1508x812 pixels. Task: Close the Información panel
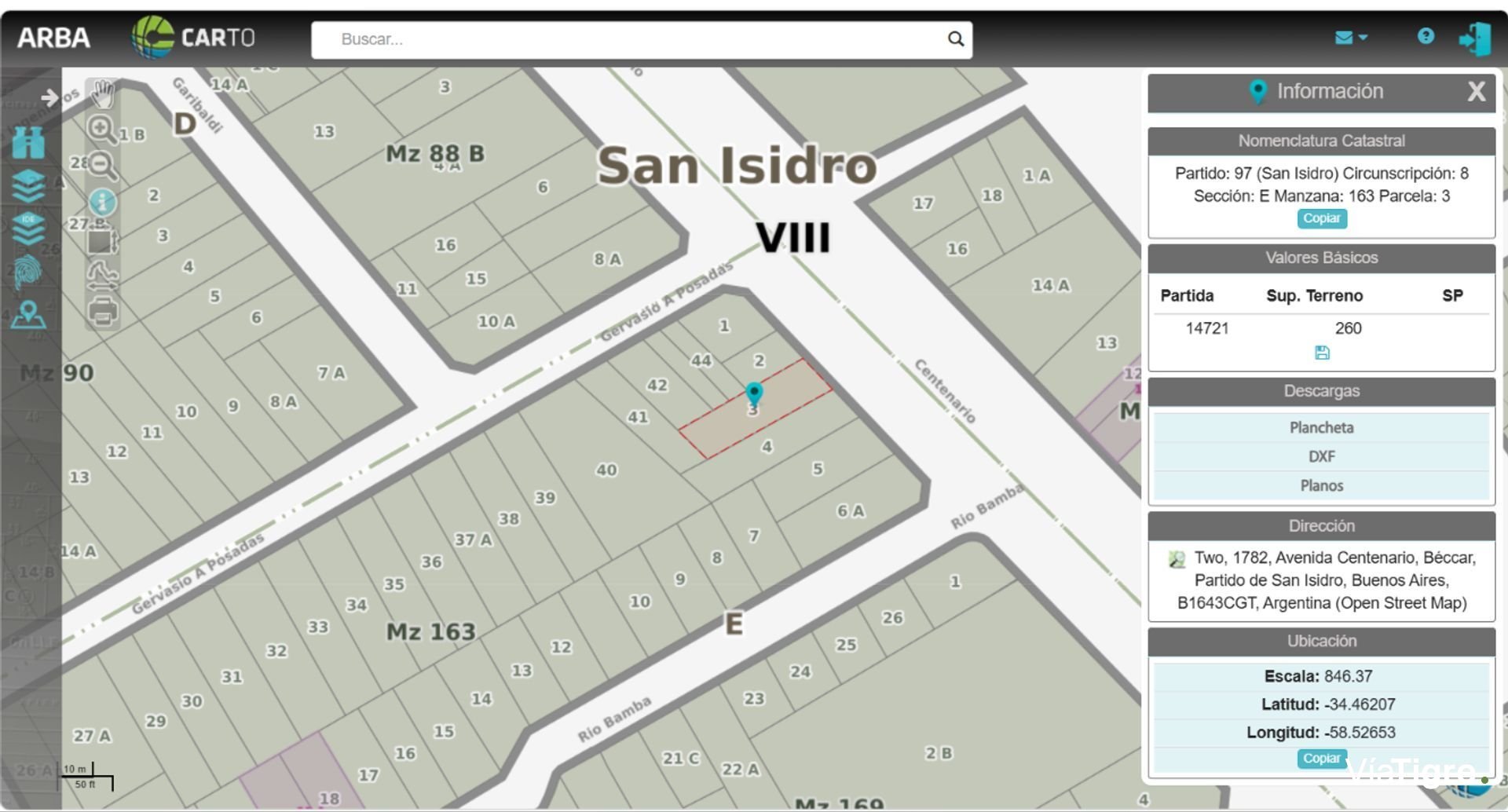tap(1477, 92)
